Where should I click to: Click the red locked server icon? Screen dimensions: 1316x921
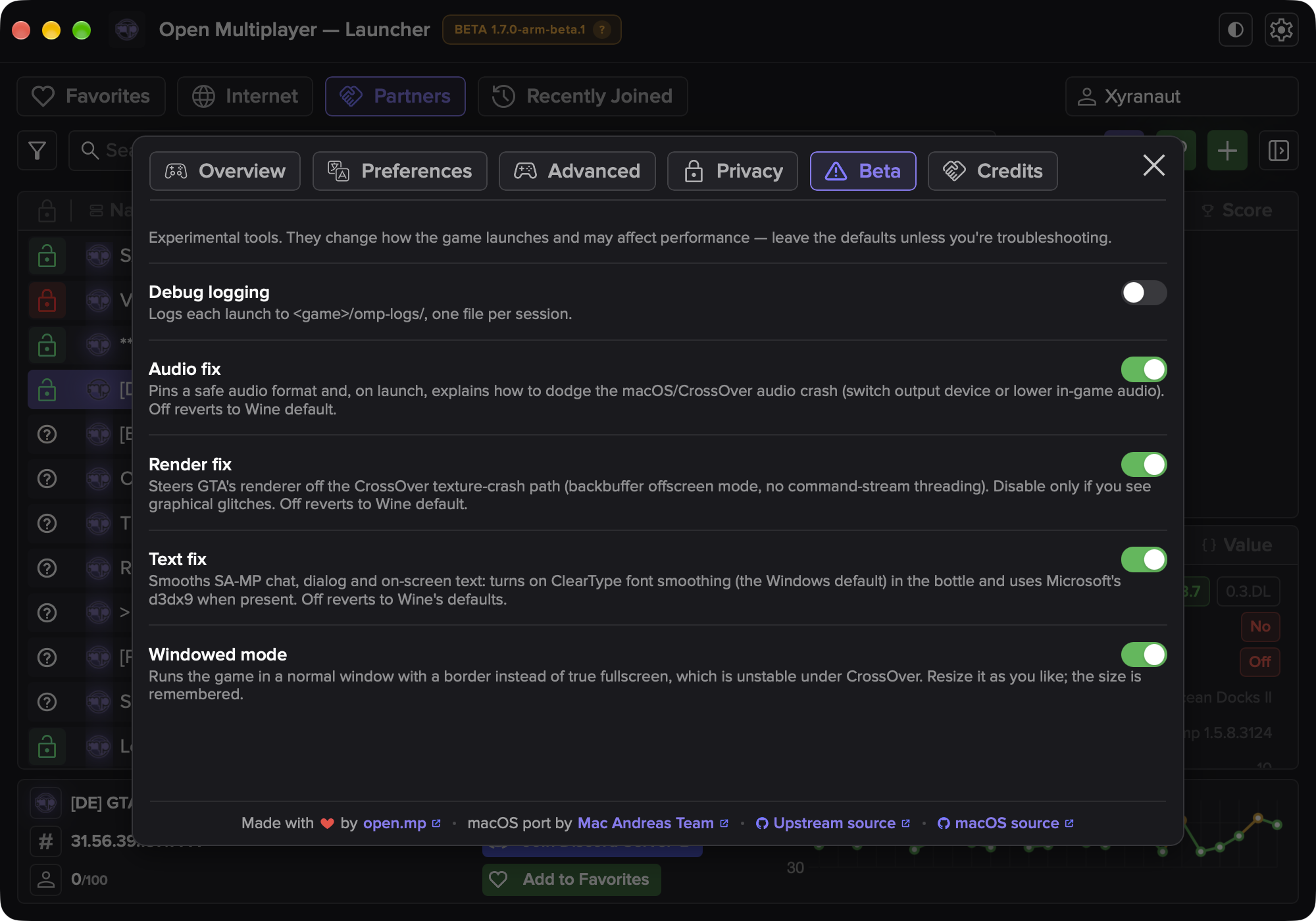[x=47, y=301]
